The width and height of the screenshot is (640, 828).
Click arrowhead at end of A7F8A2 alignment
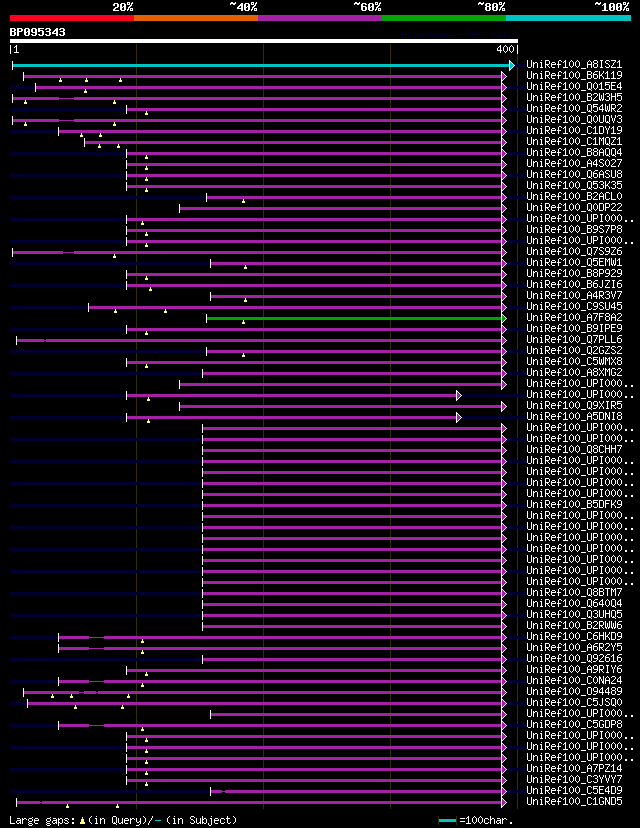[x=504, y=318]
